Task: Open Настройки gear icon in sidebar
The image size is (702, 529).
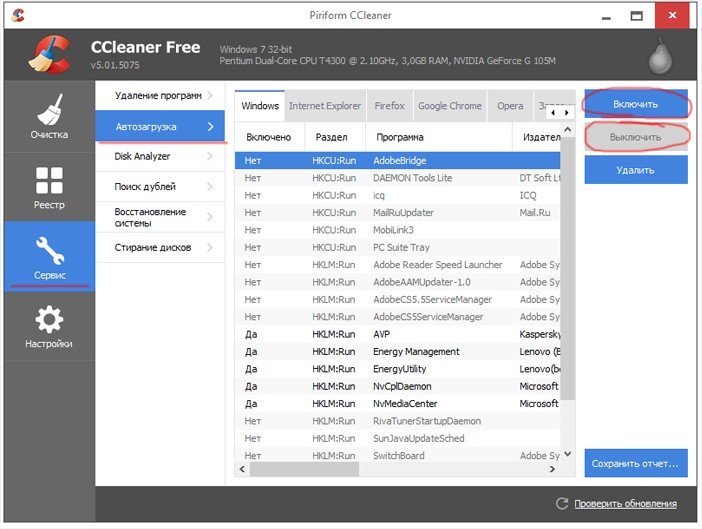Action: click(x=48, y=320)
